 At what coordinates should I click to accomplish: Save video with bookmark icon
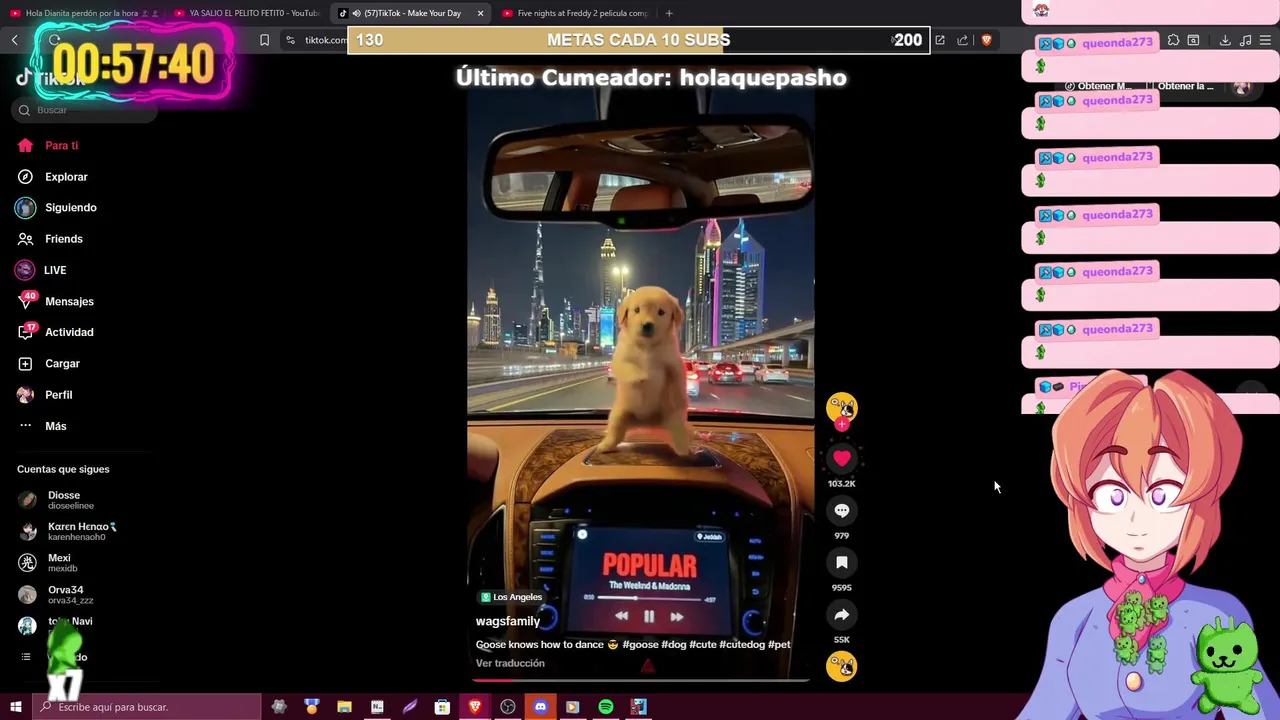click(x=842, y=563)
